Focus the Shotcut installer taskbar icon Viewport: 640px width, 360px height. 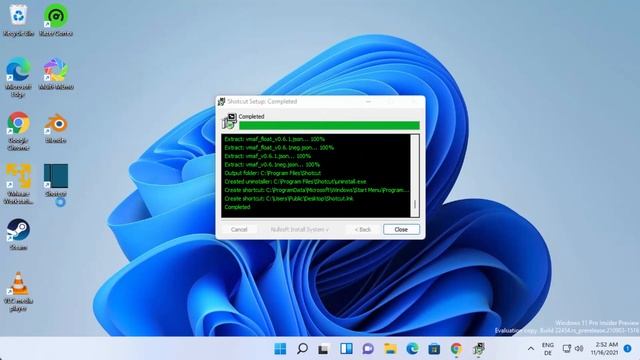478,349
